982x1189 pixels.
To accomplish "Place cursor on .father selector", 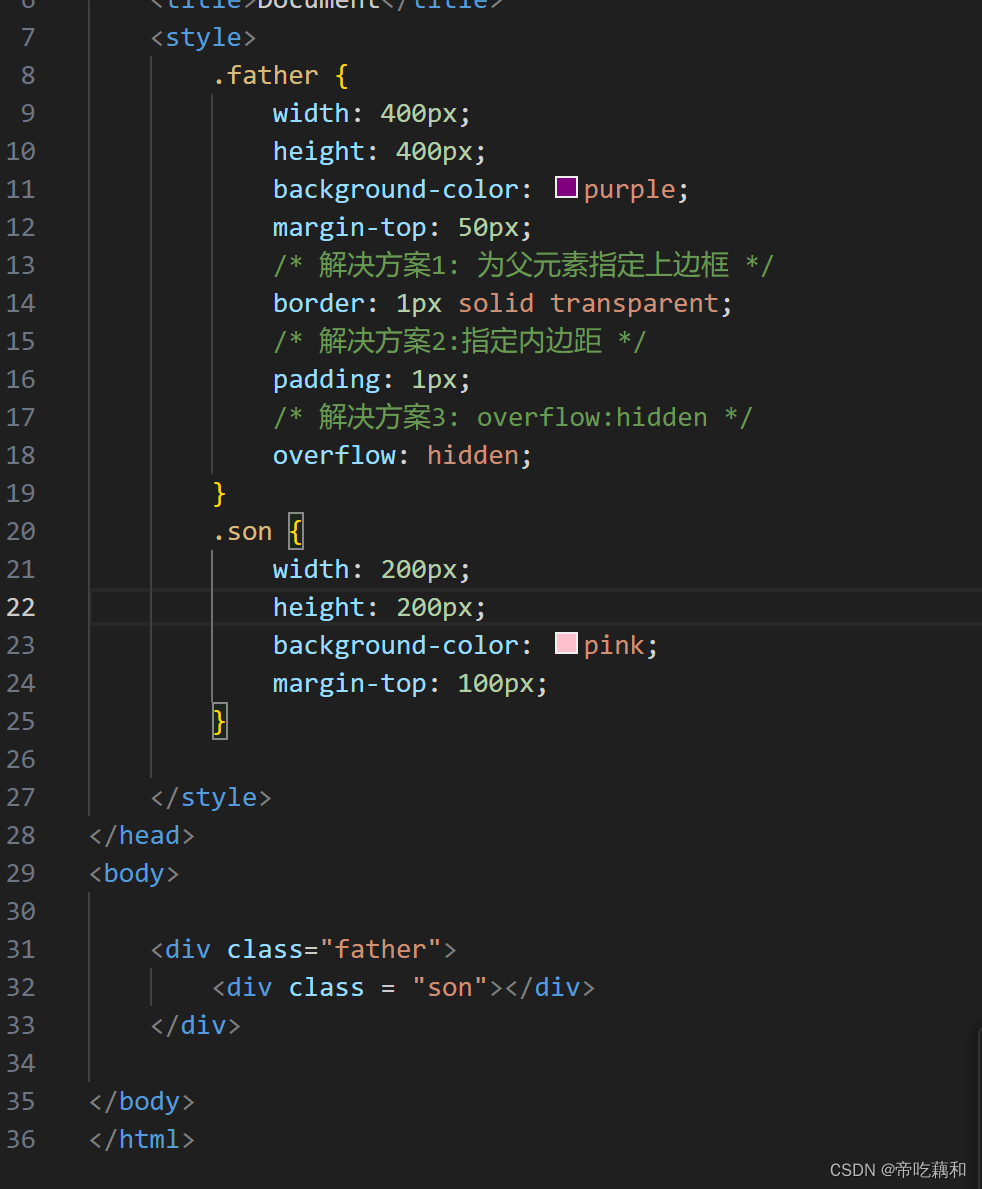I will coord(265,75).
